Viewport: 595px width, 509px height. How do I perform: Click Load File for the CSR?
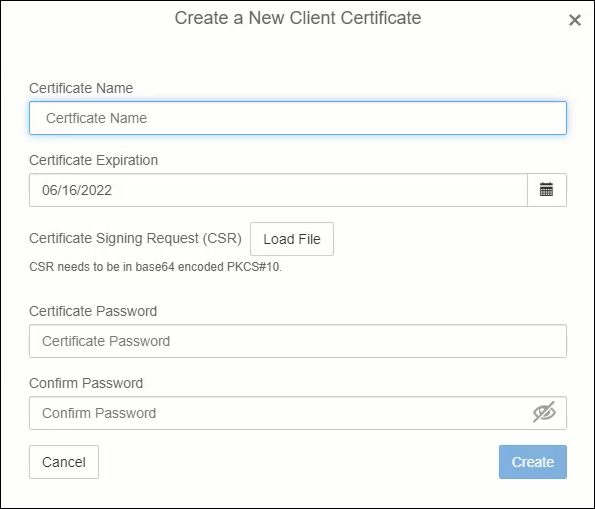292,239
